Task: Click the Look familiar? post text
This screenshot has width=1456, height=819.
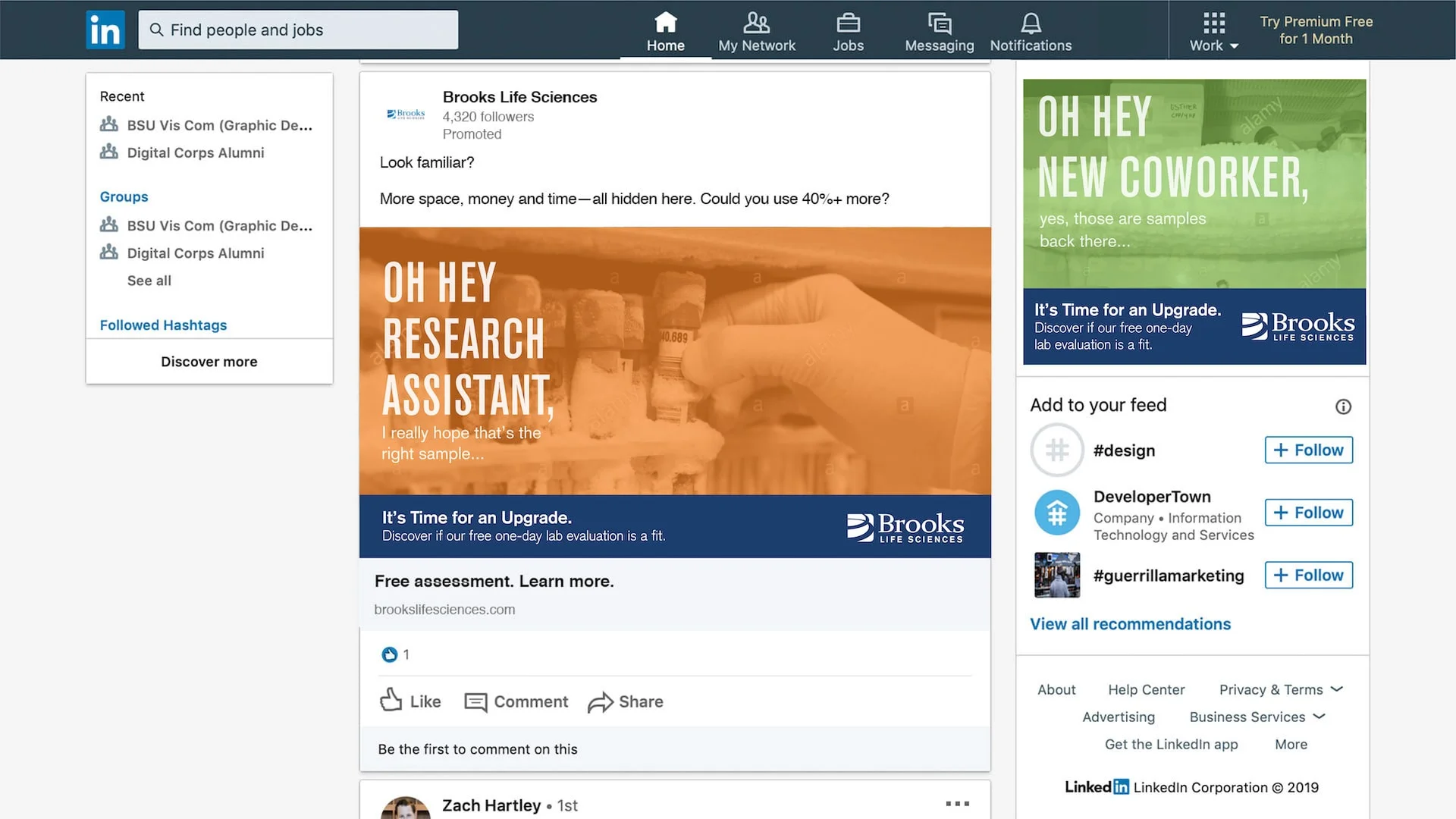Action: (x=427, y=162)
